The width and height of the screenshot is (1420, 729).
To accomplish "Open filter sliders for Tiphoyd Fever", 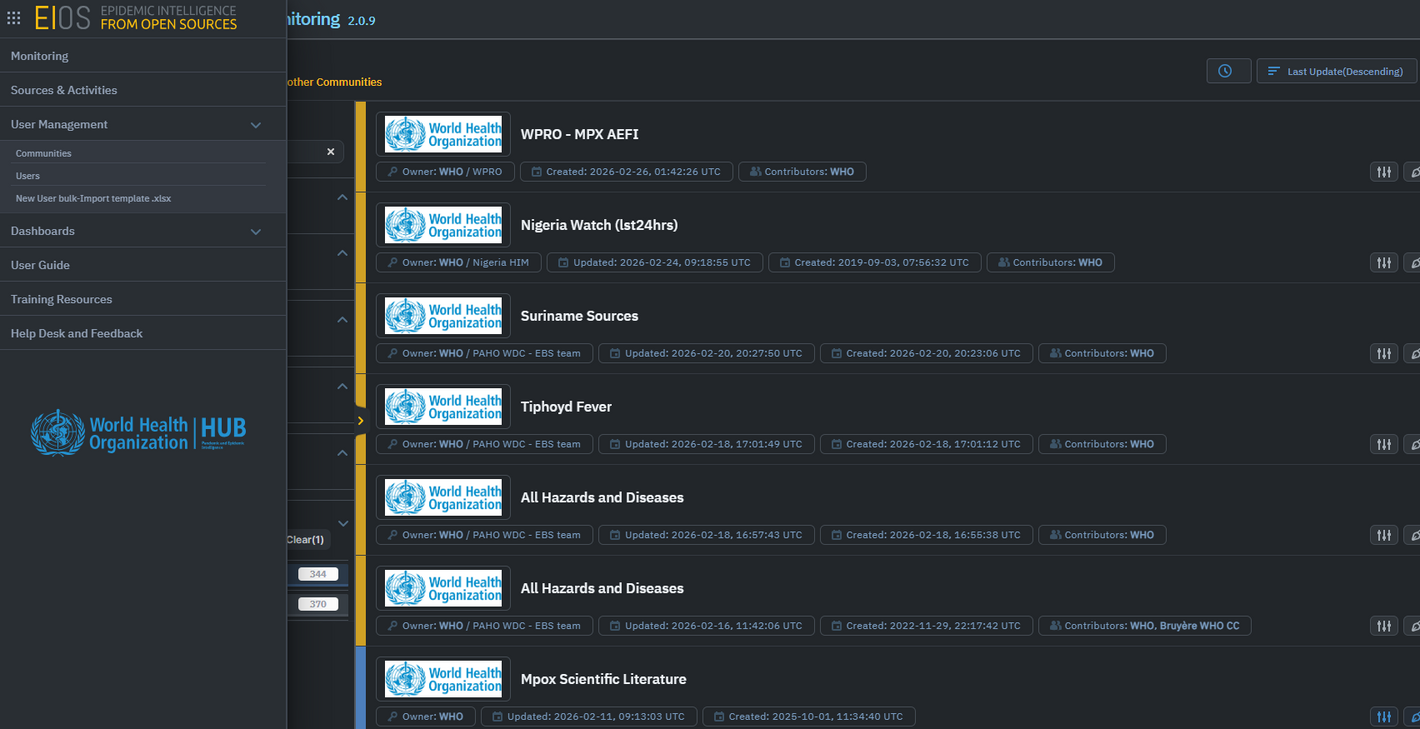I will (1383, 445).
